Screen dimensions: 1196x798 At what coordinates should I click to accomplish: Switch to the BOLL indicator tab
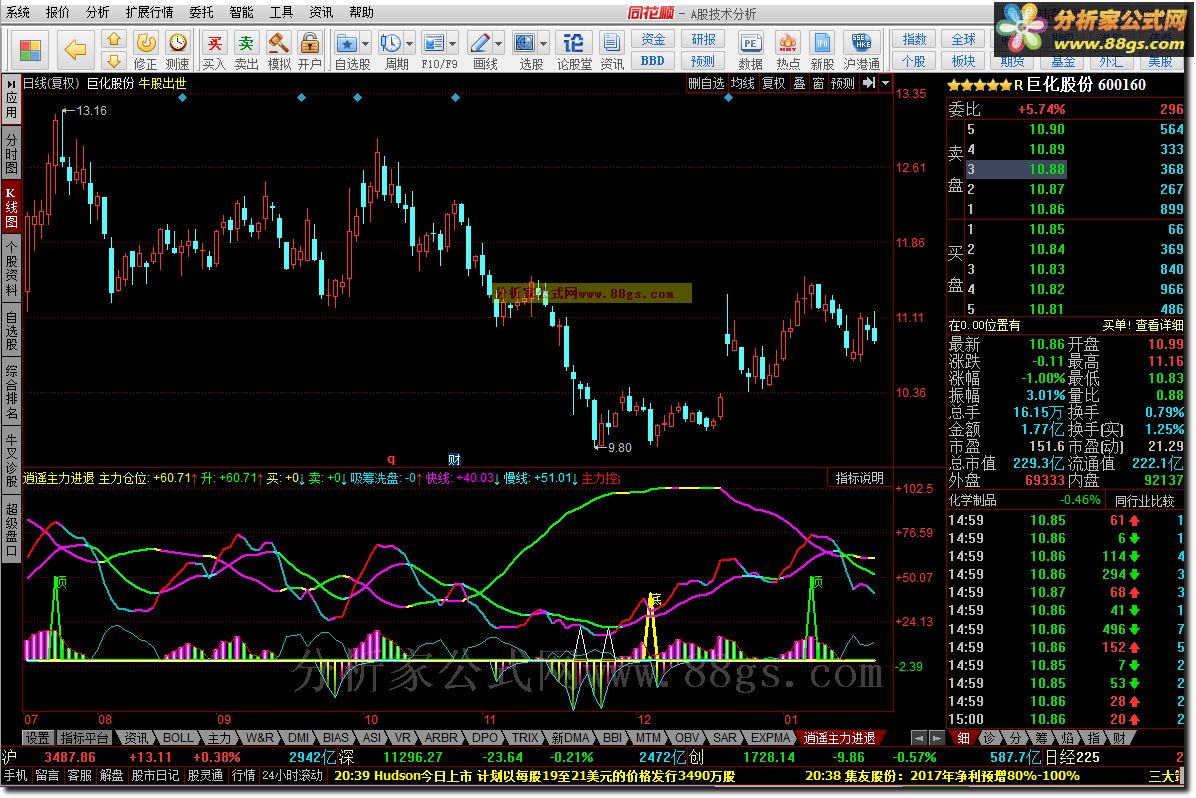(x=178, y=738)
